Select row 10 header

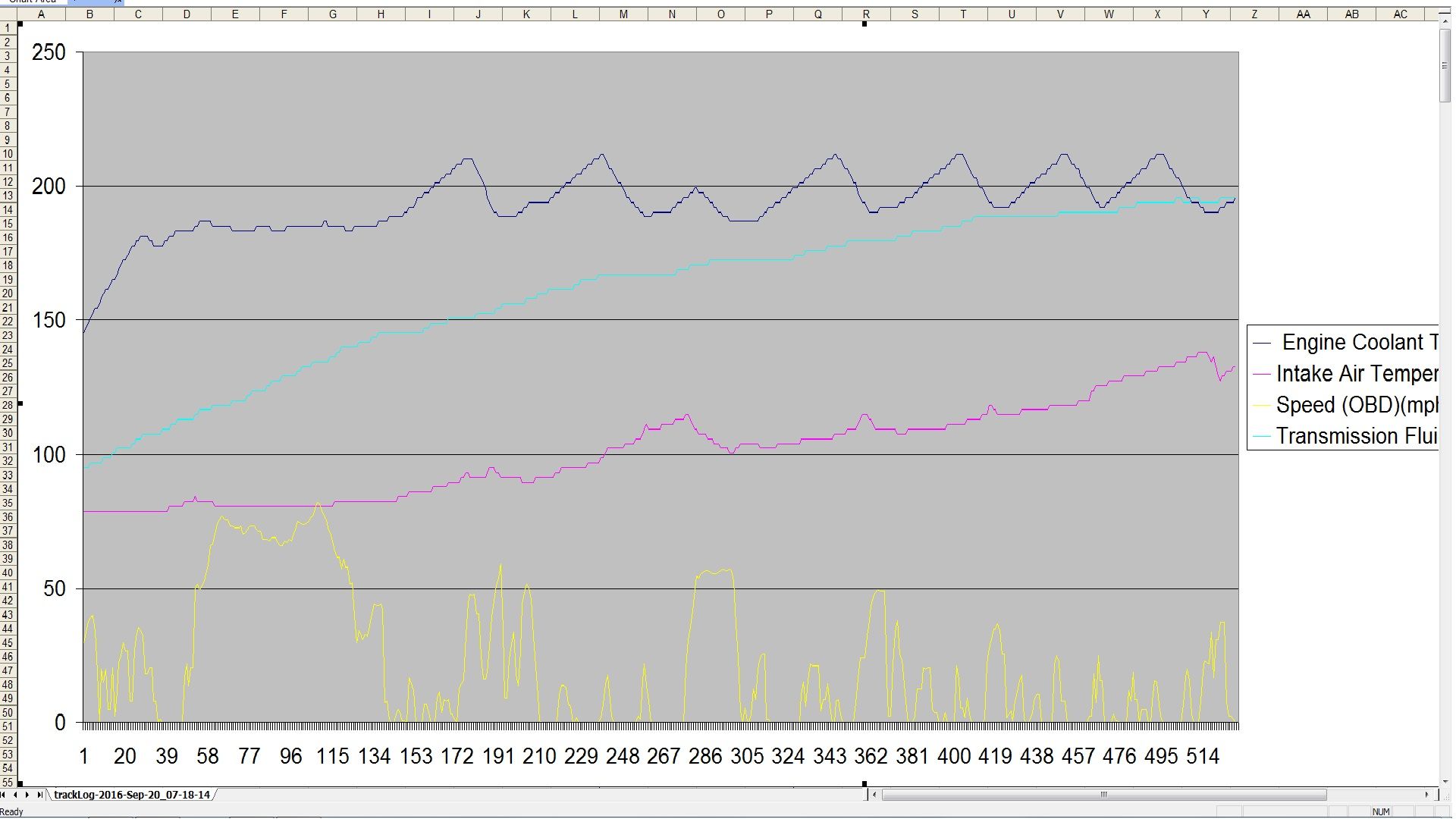pyautogui.click(x=8, y=154)
